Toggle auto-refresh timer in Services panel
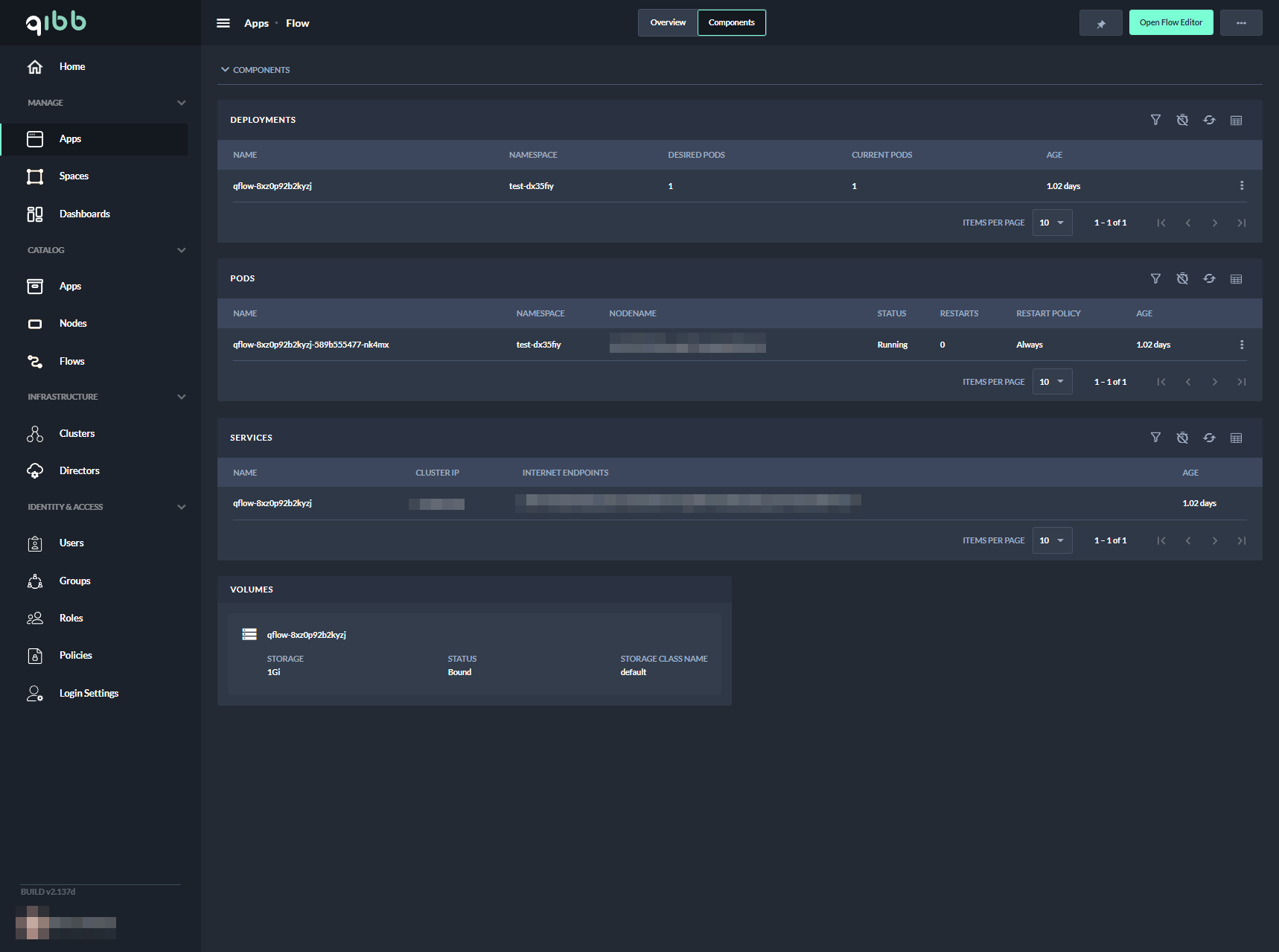 (1182, 438)
